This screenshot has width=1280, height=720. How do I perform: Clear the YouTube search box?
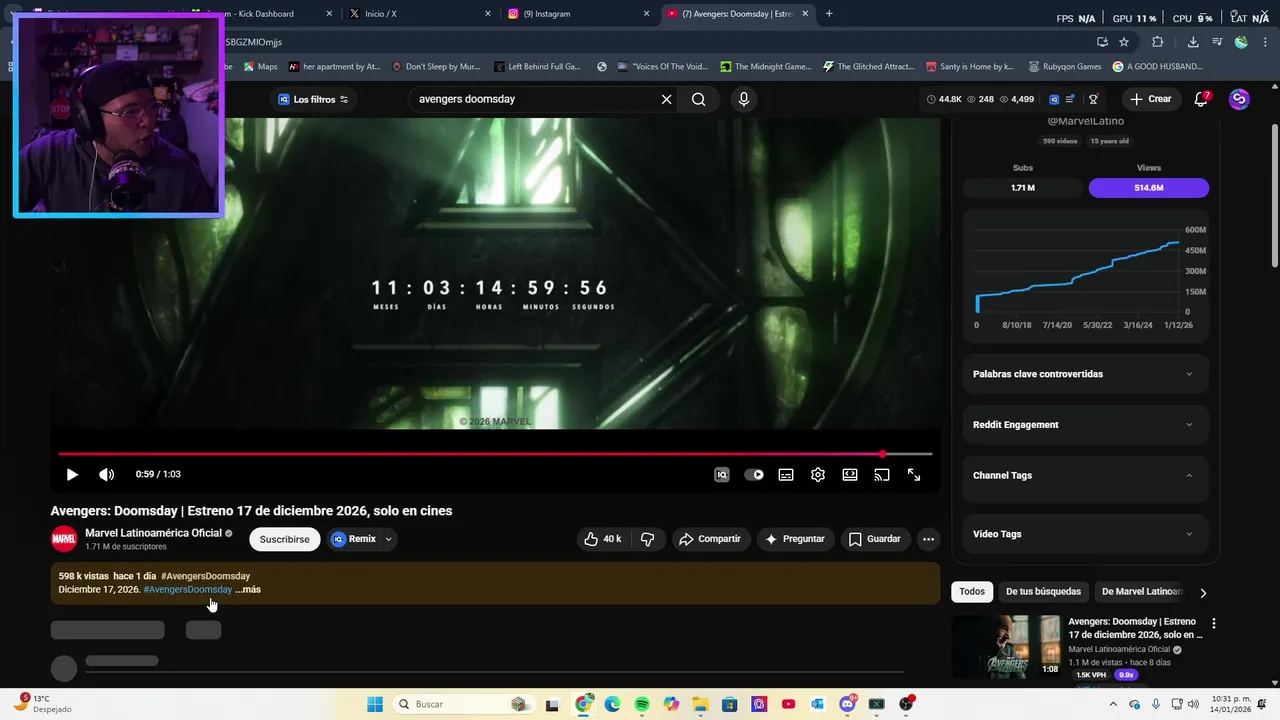666,99
